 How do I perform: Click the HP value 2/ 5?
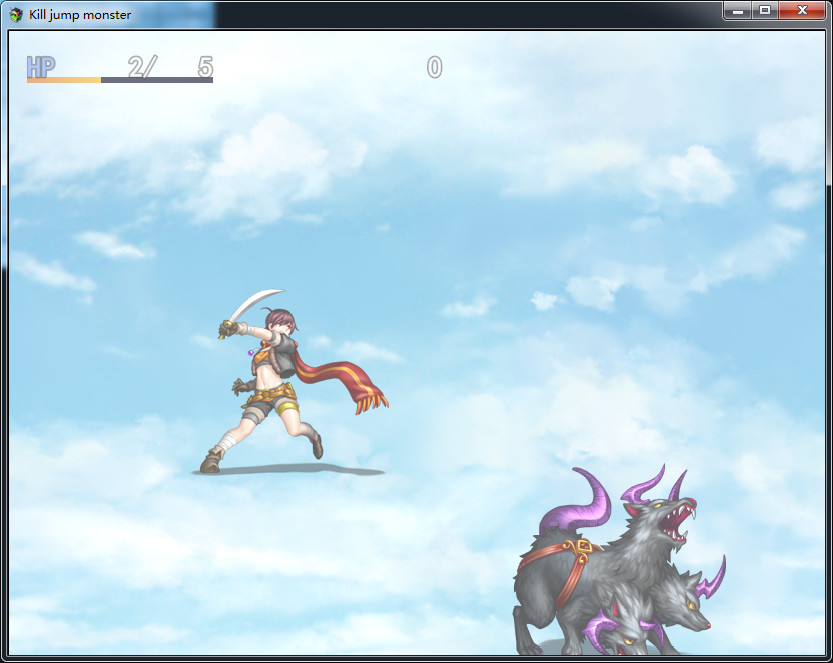coord(171,67)
